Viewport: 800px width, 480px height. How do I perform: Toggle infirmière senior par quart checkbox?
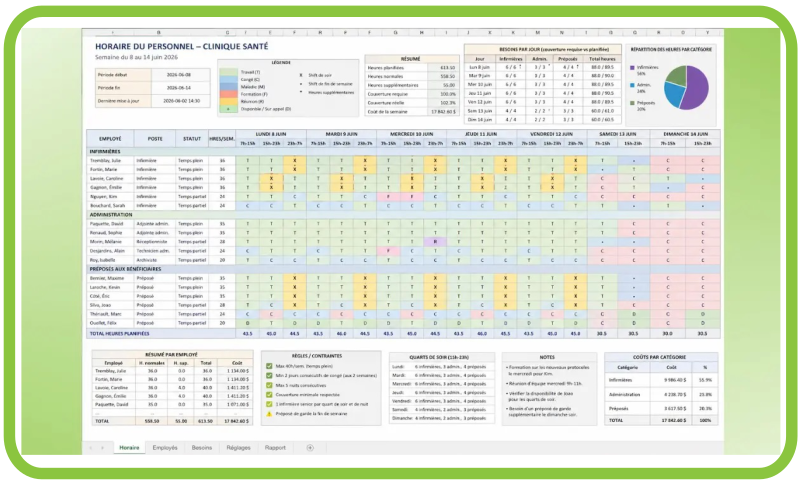coord(269,404)
